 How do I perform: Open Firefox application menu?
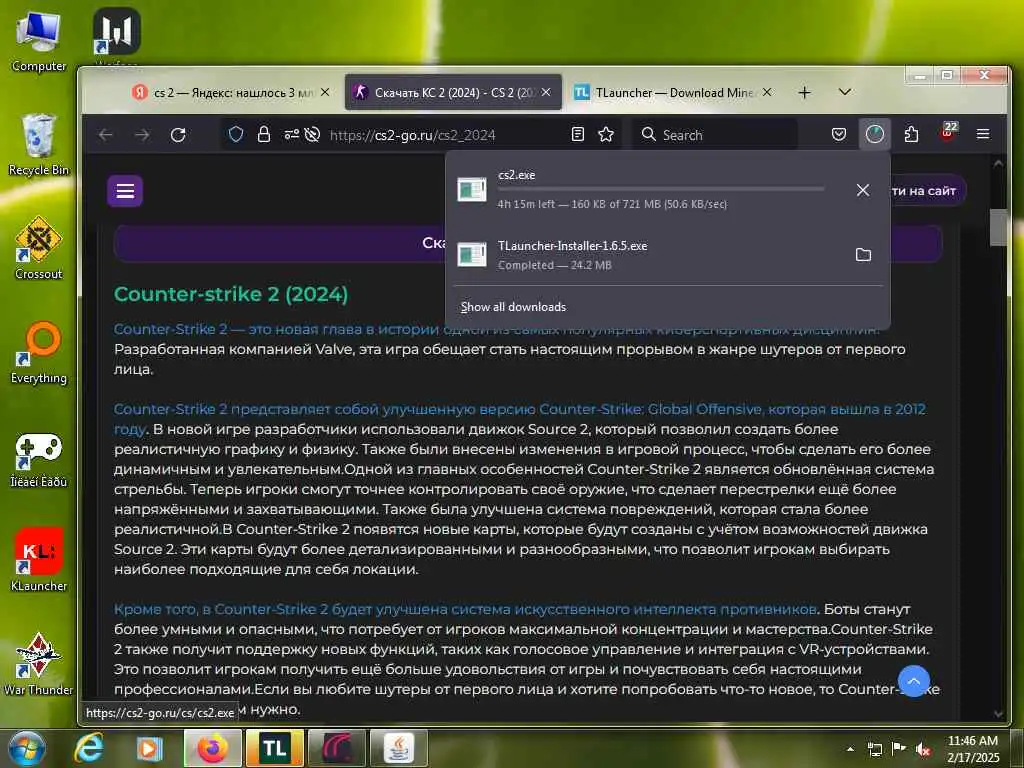tap(983, 135)
